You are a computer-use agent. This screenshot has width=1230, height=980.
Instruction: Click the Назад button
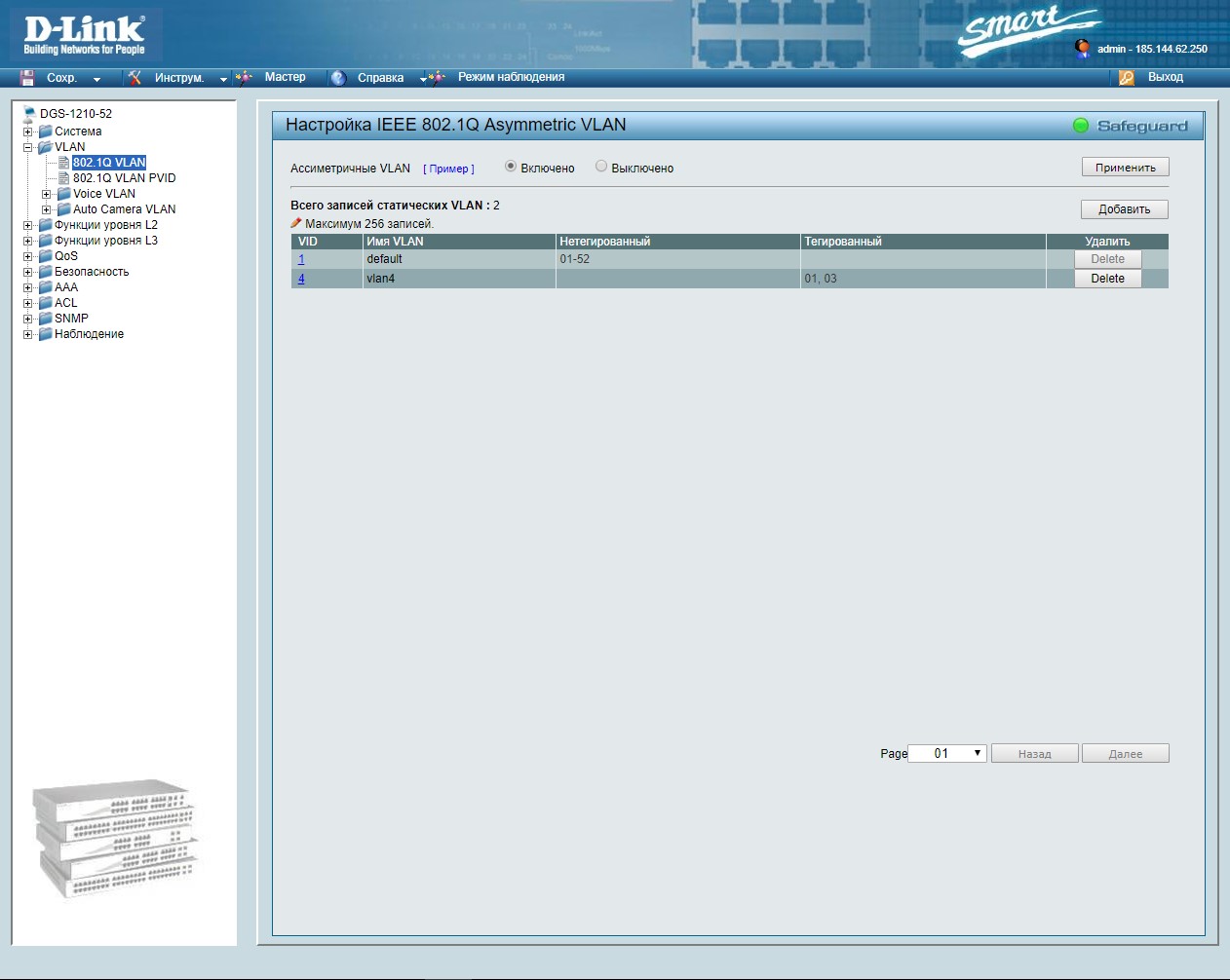pyautogui.click(x=1035, y=754)
